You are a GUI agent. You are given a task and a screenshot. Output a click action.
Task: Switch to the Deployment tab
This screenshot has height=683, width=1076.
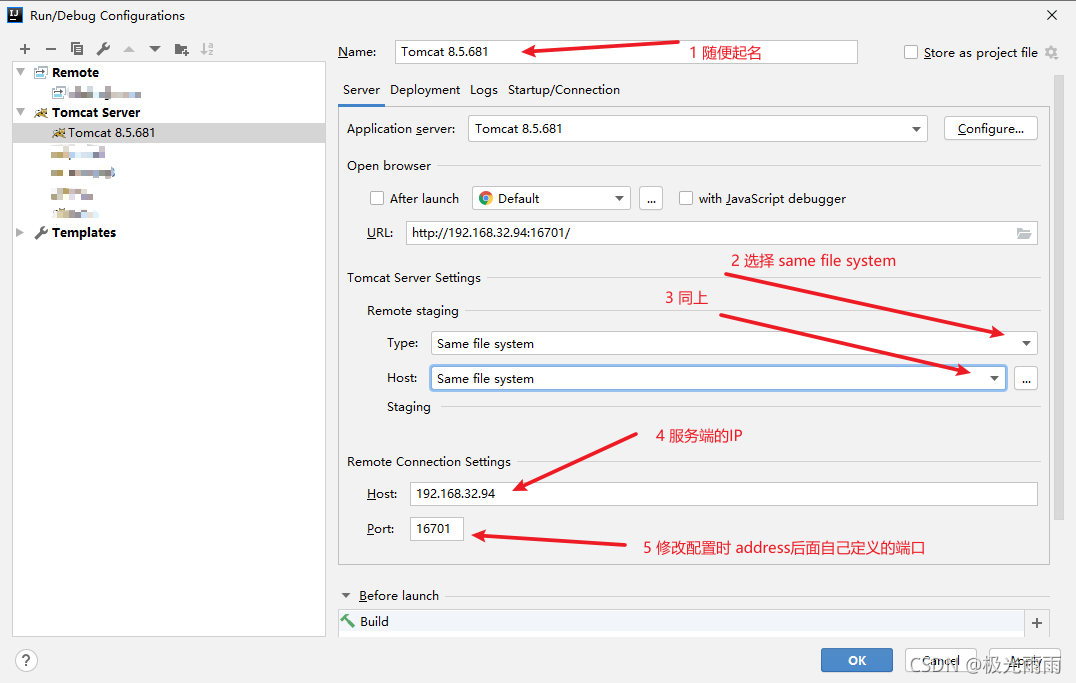pyautogui.click(x=425, y=90)
